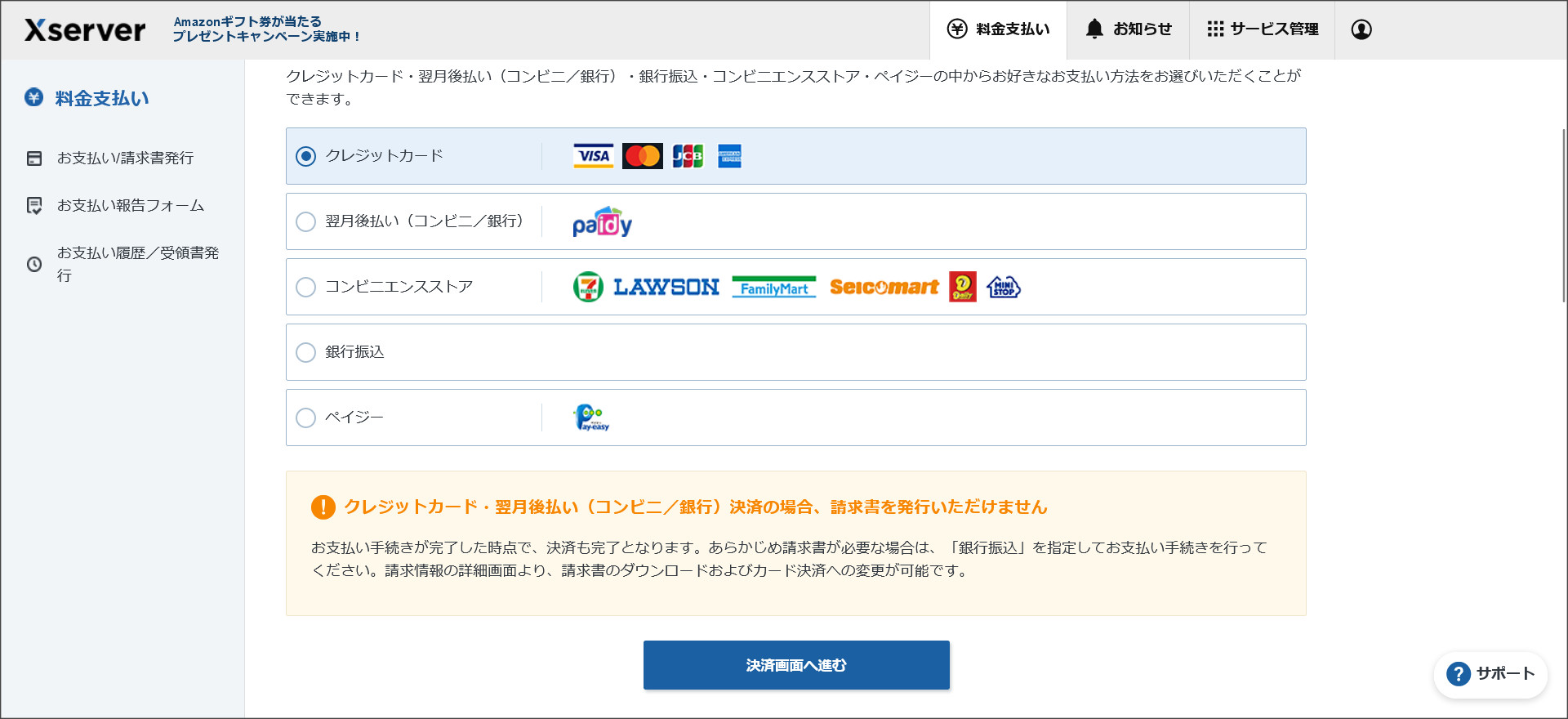Image resolution: width=1568 pixels, height=719 pixels.
Task: Click the Pay-easy logo
Action: (591, 418)
